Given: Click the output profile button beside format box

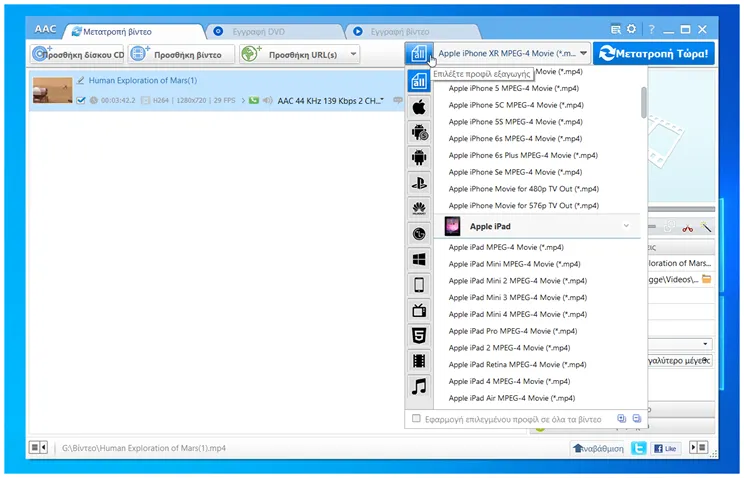Looking at the screenshot, I should tap(419, 53).
